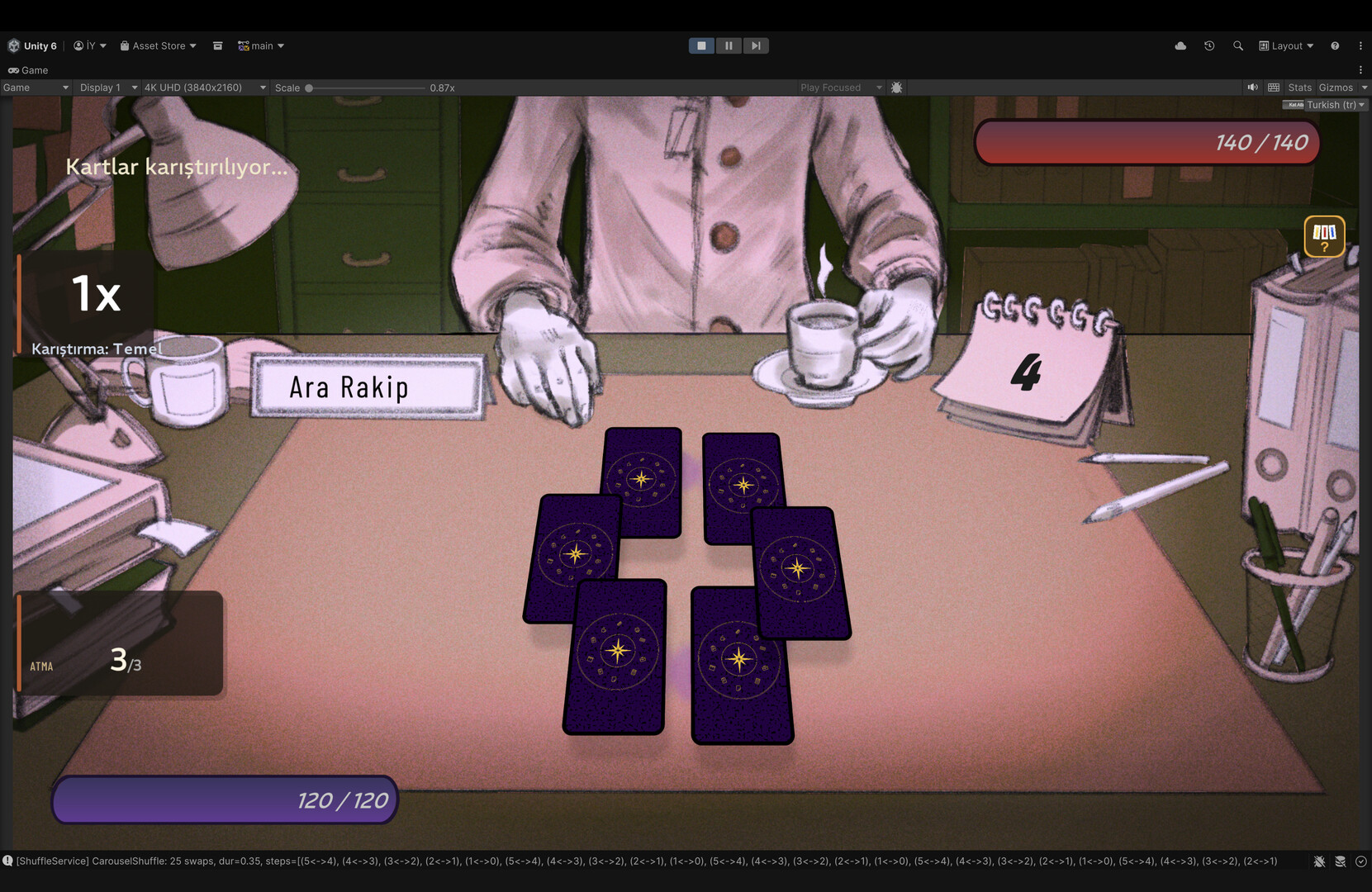Viewport: 1372px width, 892px height.
Task: Open the İY account dropdown
Action: coord(90,46)
